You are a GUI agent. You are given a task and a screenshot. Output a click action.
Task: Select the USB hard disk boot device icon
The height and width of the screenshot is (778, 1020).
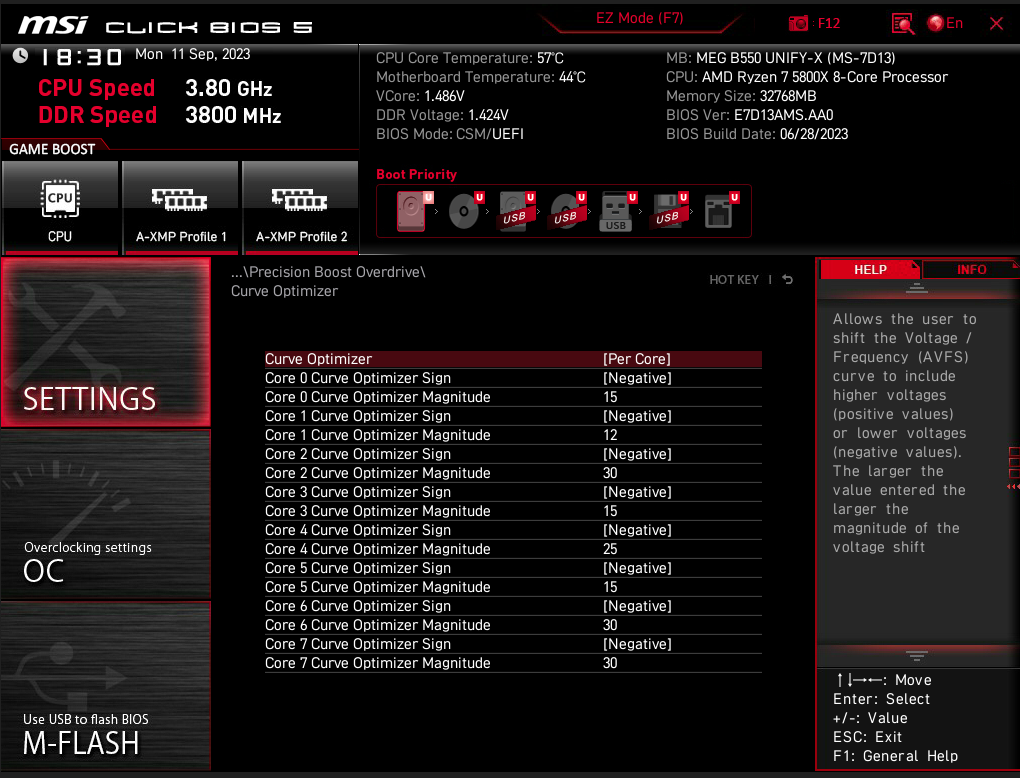(x=516, y=211)
